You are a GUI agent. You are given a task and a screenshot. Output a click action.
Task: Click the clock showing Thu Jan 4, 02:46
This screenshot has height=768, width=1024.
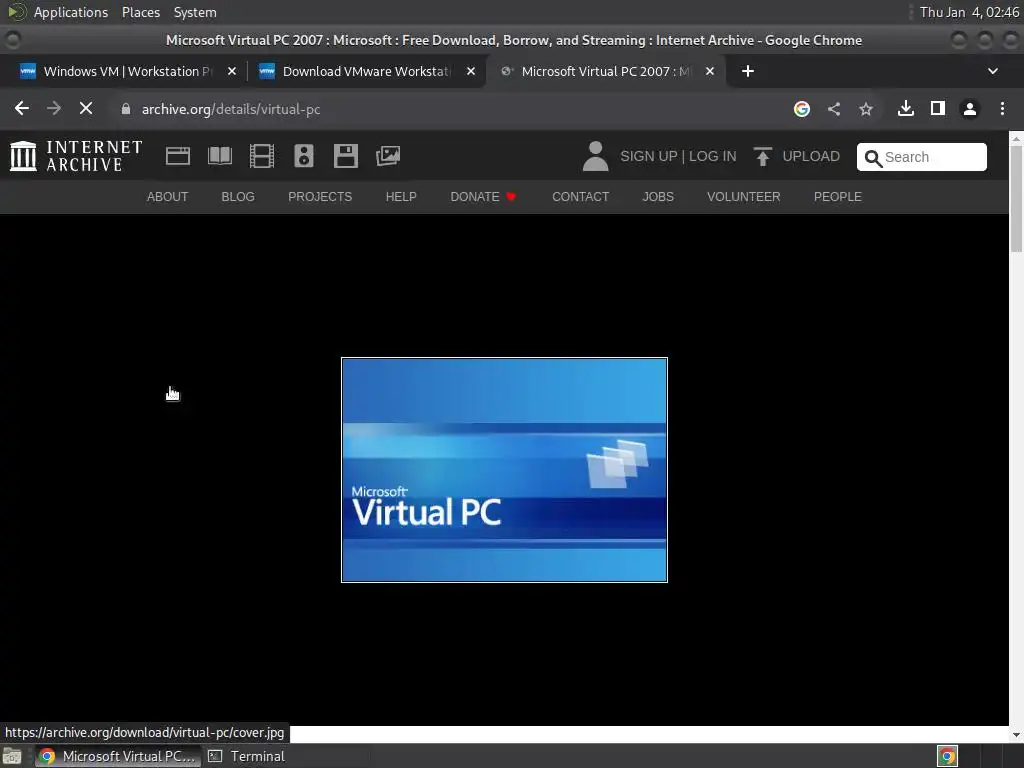pyautogui.click(x=969, y=12)
